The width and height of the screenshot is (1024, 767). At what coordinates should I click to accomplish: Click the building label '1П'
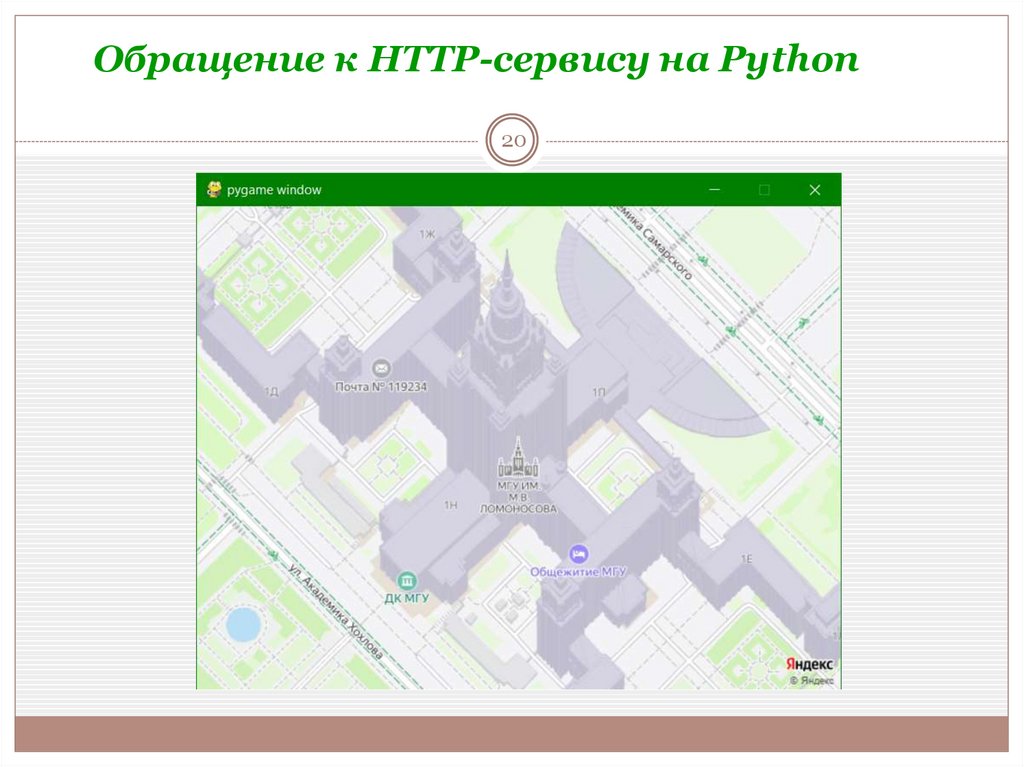pyautogui.click(x=599, y=393)
